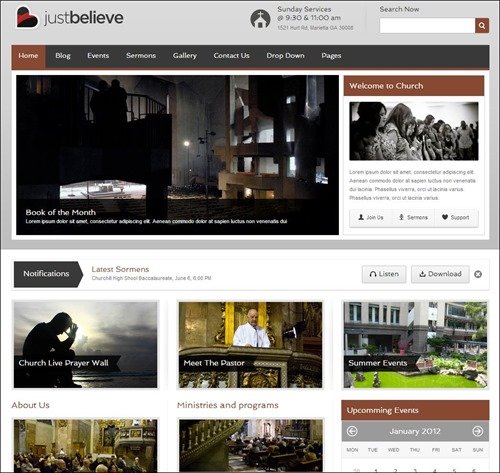Click the Listen button
Image resolution: width=500 pixels, height=473 pixels.
(384, 274)
